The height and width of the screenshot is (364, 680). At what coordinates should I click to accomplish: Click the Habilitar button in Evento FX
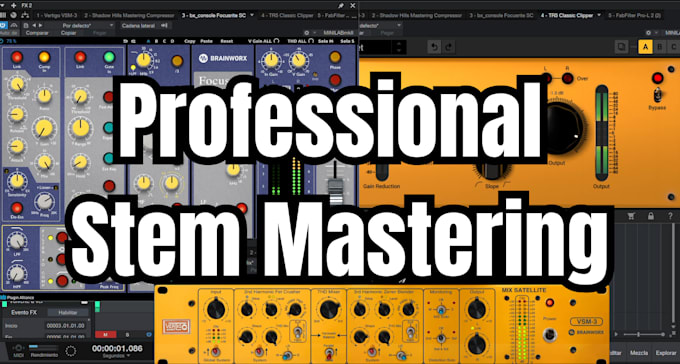pyautogui.click(x=69, y=312)
